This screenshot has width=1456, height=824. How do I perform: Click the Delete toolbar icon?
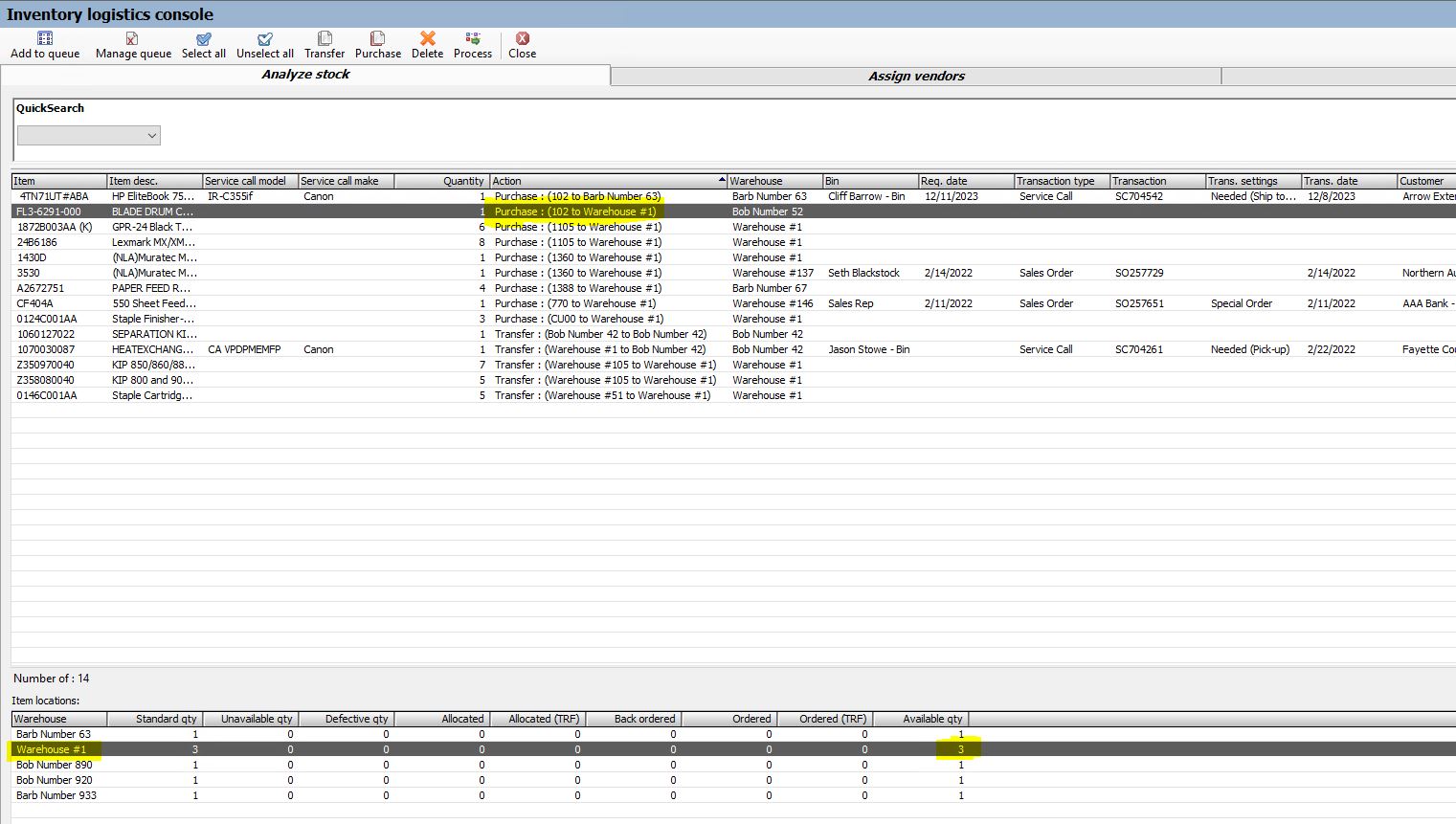click(428, 38)
